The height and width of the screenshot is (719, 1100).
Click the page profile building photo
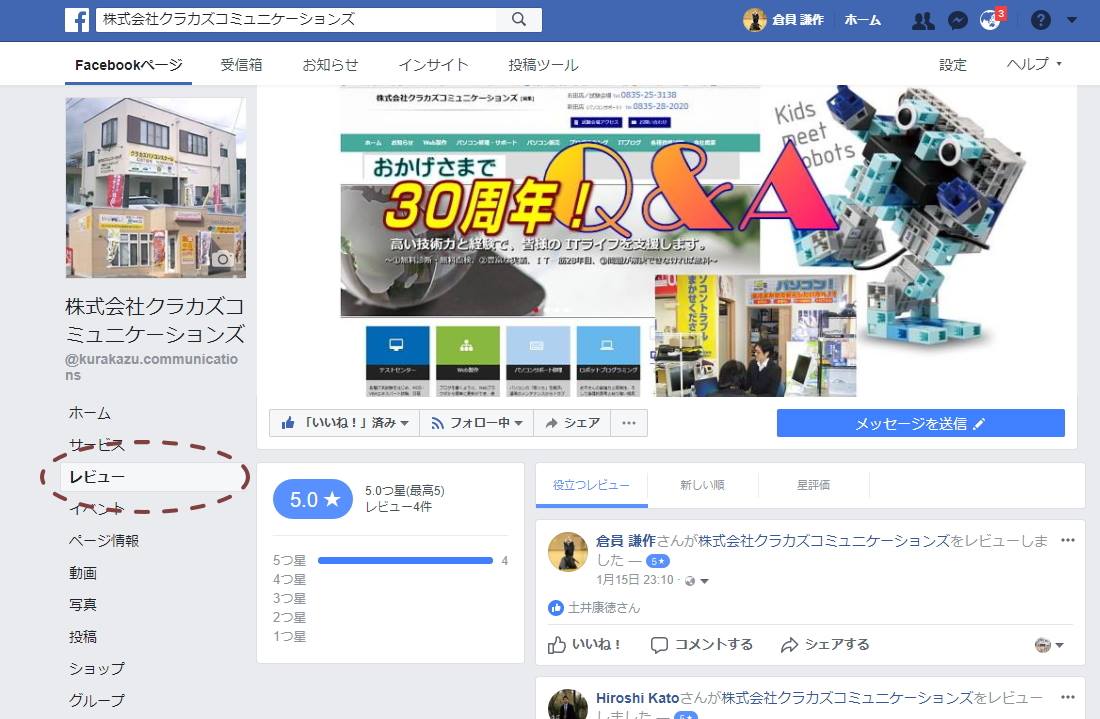[156, 187]
